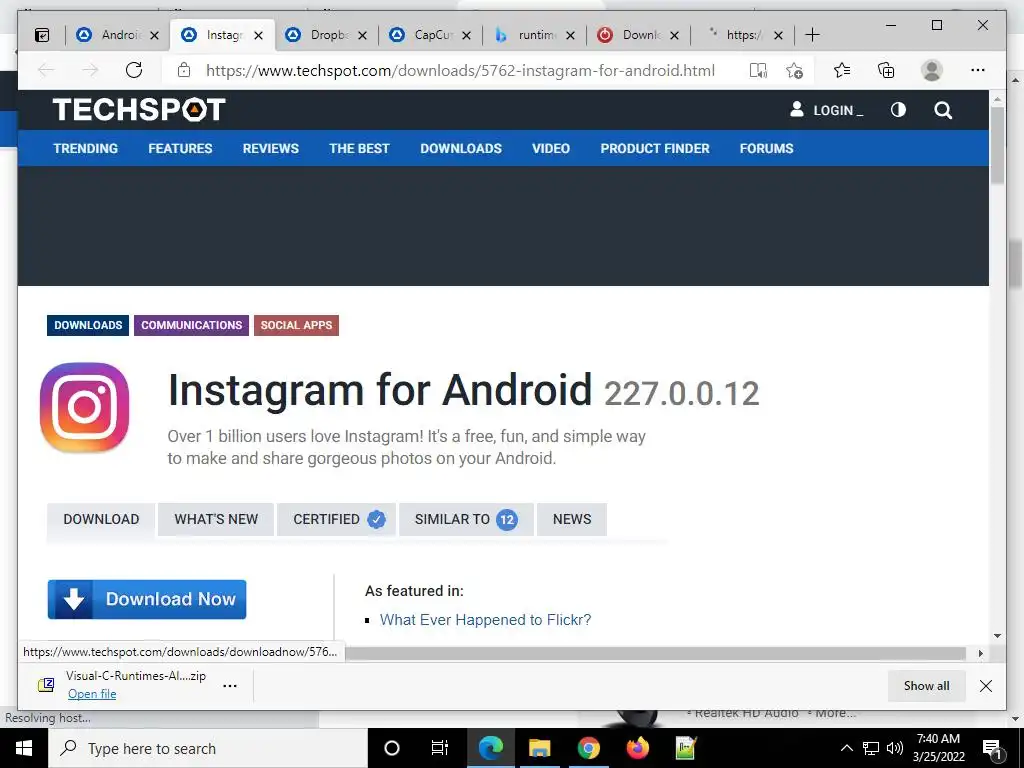Open PRODUCT FINDER in navigation bar

[x=655, y=148]
